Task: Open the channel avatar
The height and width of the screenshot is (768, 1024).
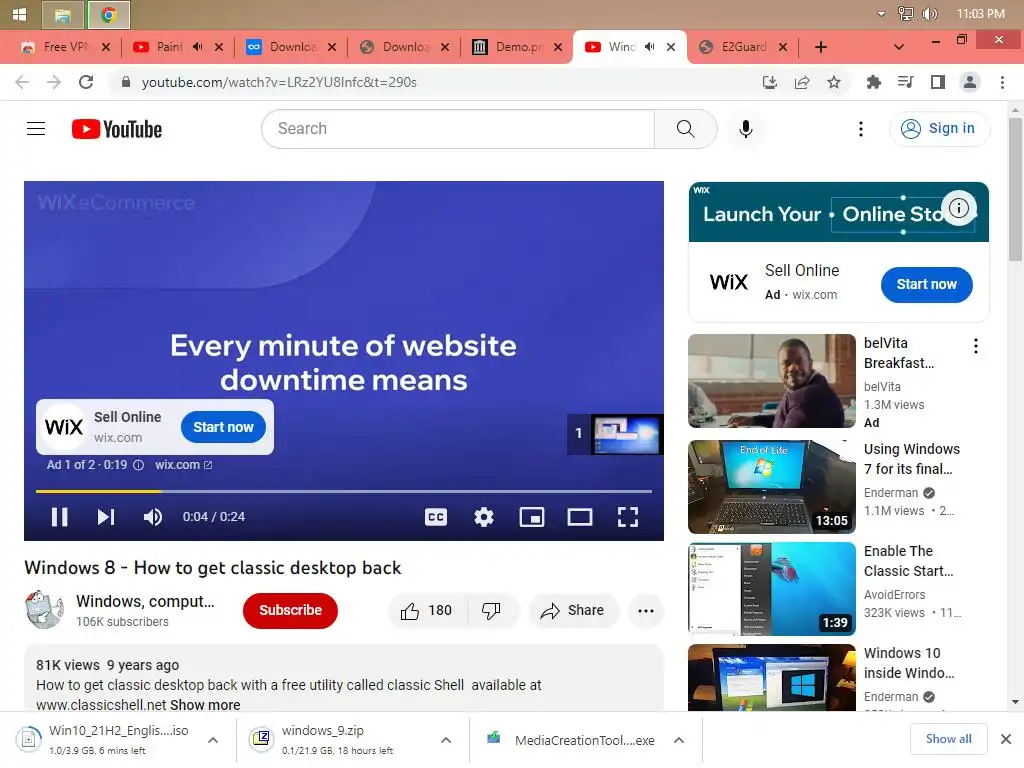Action: pos(44,609)
